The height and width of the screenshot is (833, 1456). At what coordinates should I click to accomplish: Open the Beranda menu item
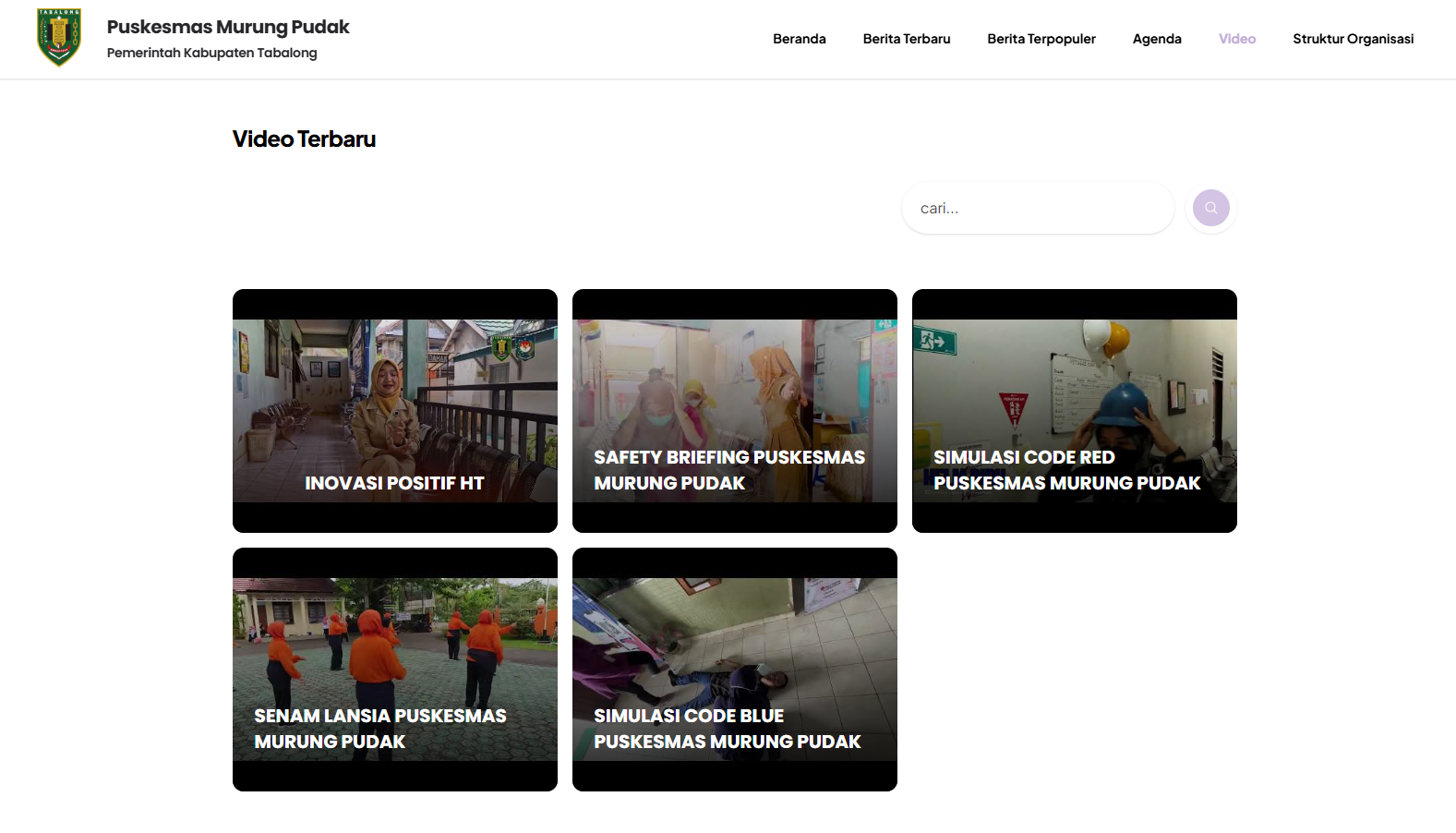click(x=800, y=39)
